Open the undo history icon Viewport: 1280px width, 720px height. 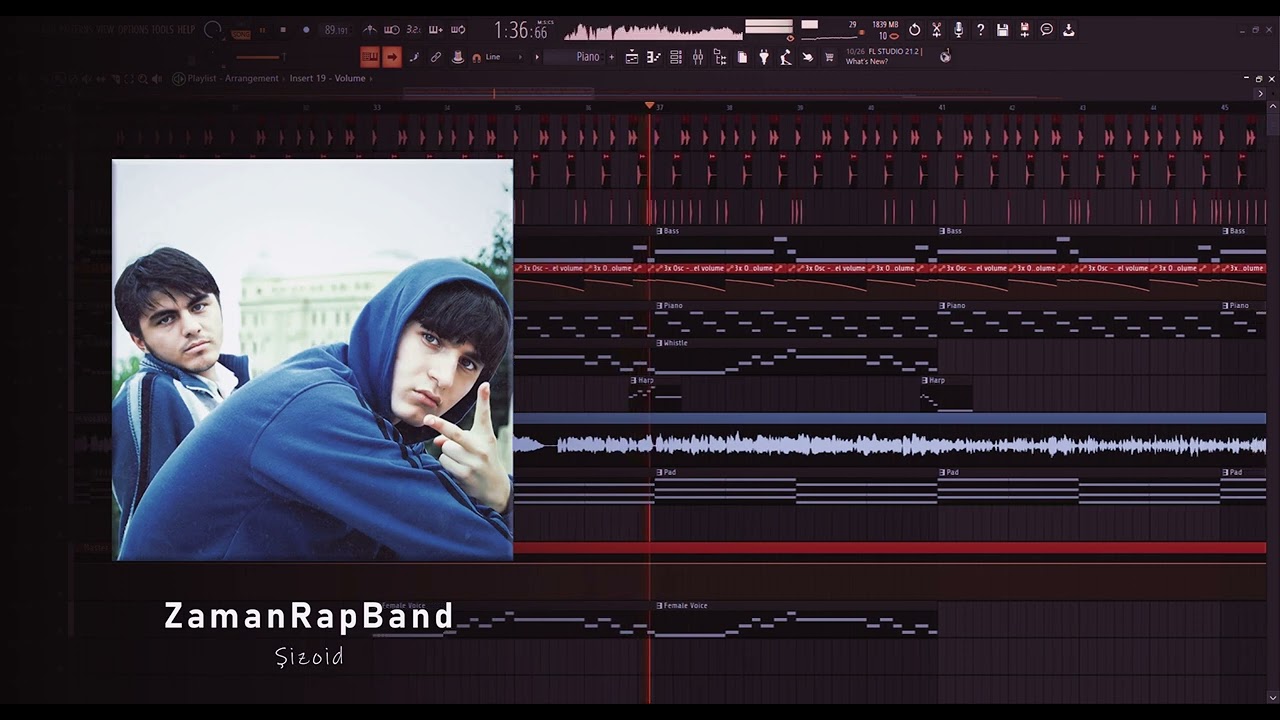coord(914,30)
